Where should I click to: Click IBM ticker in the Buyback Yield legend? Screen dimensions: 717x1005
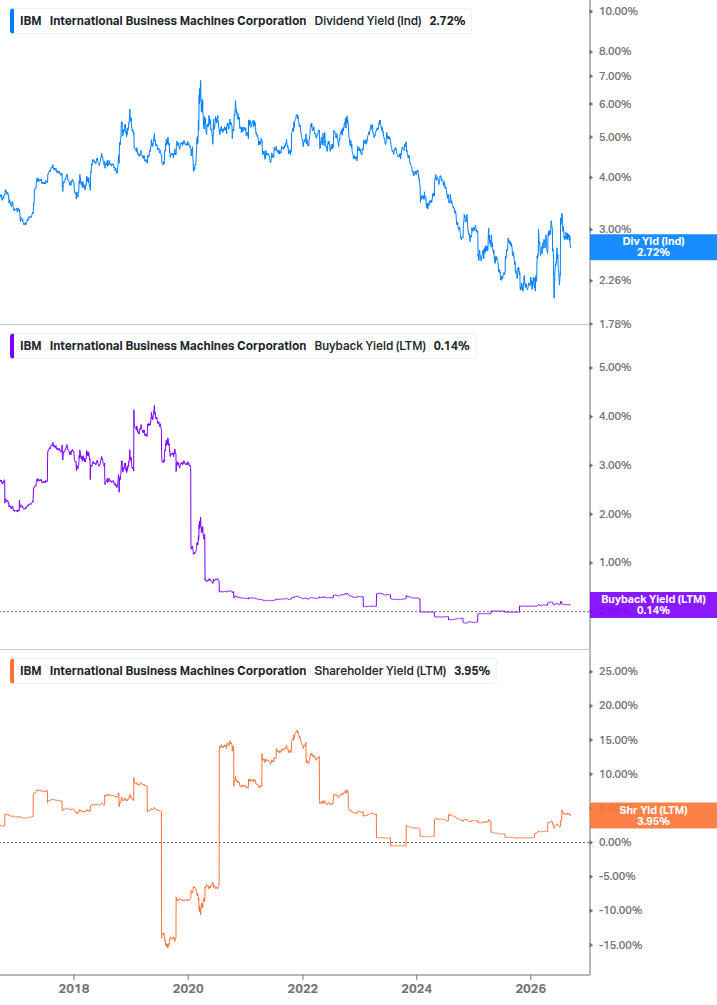31,346
